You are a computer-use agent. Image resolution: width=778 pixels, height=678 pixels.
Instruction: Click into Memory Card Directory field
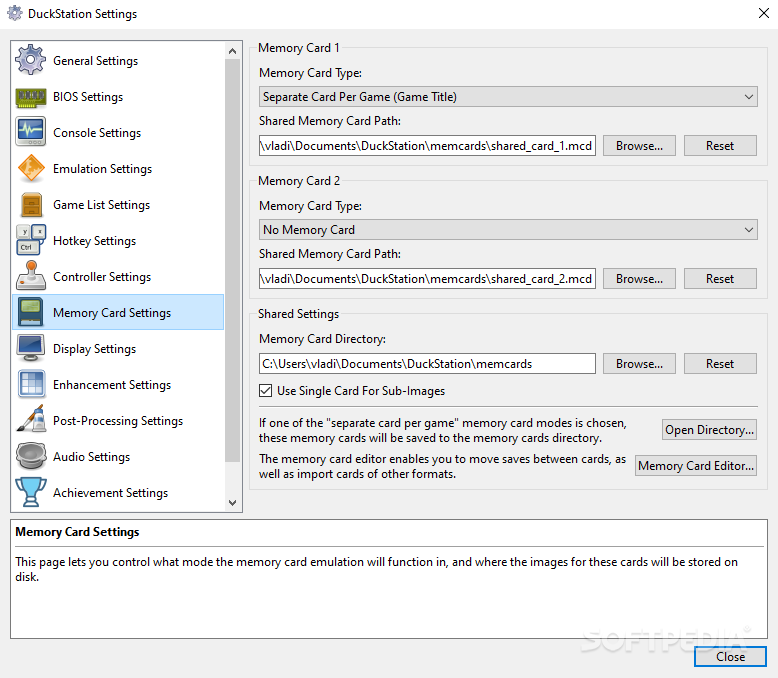(x=427, y=363)
